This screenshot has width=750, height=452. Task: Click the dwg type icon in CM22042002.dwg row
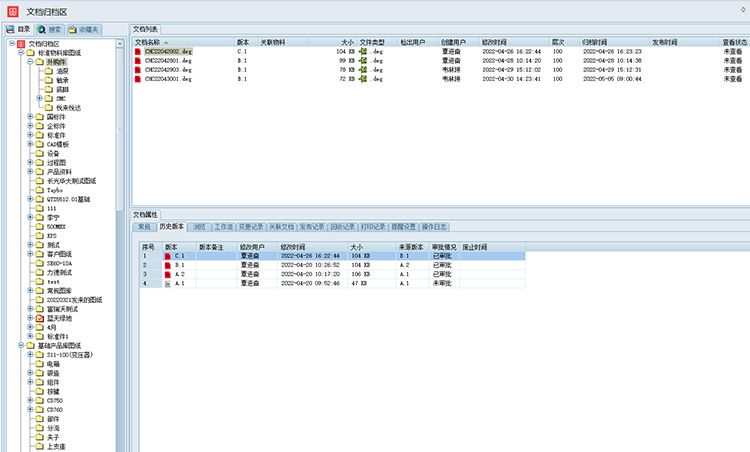click(363, 51)
